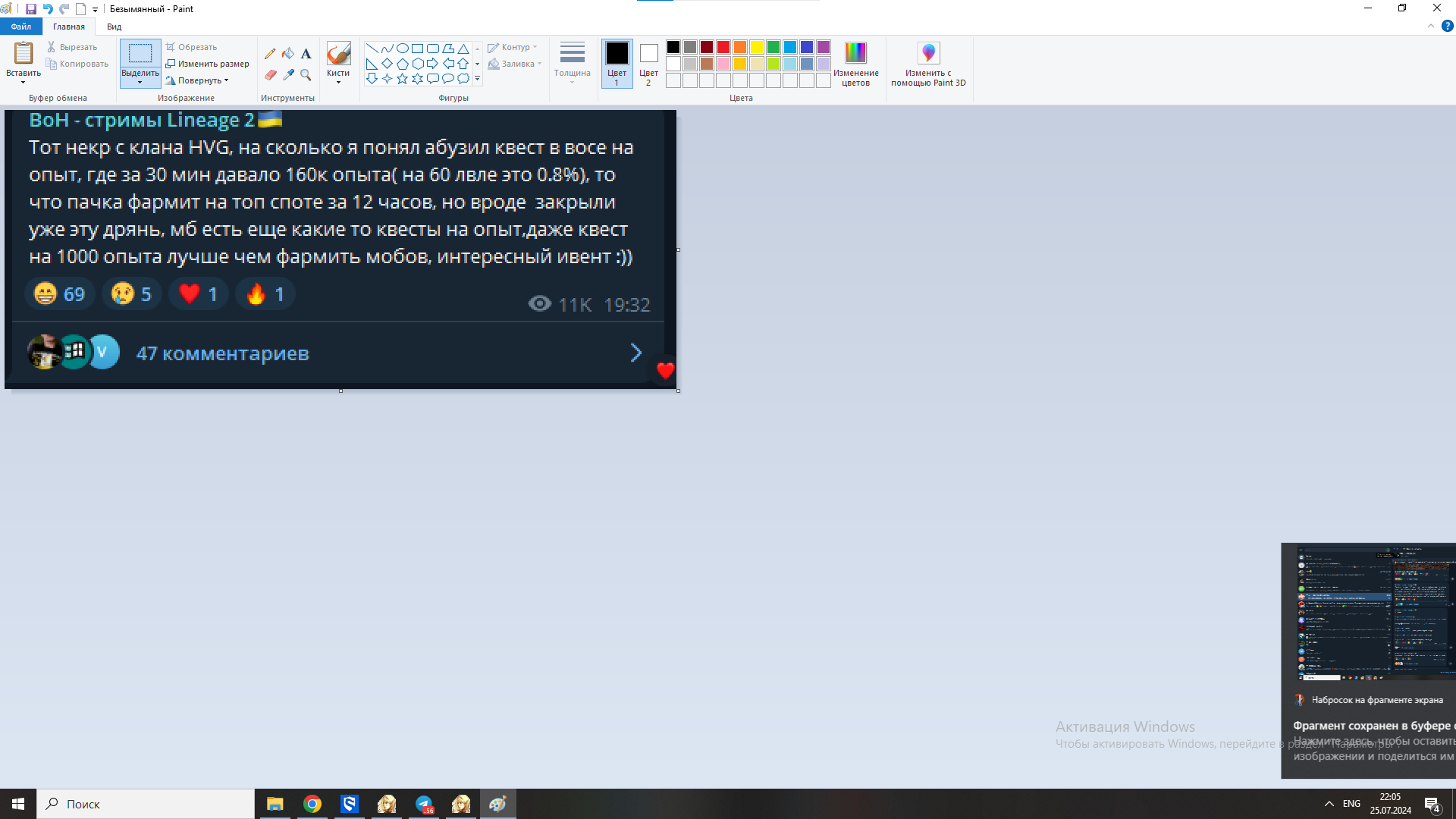Viewport: 1456px width, 819px height.
Task: Choose the red color swatch
Action: (x=723, y=47)
